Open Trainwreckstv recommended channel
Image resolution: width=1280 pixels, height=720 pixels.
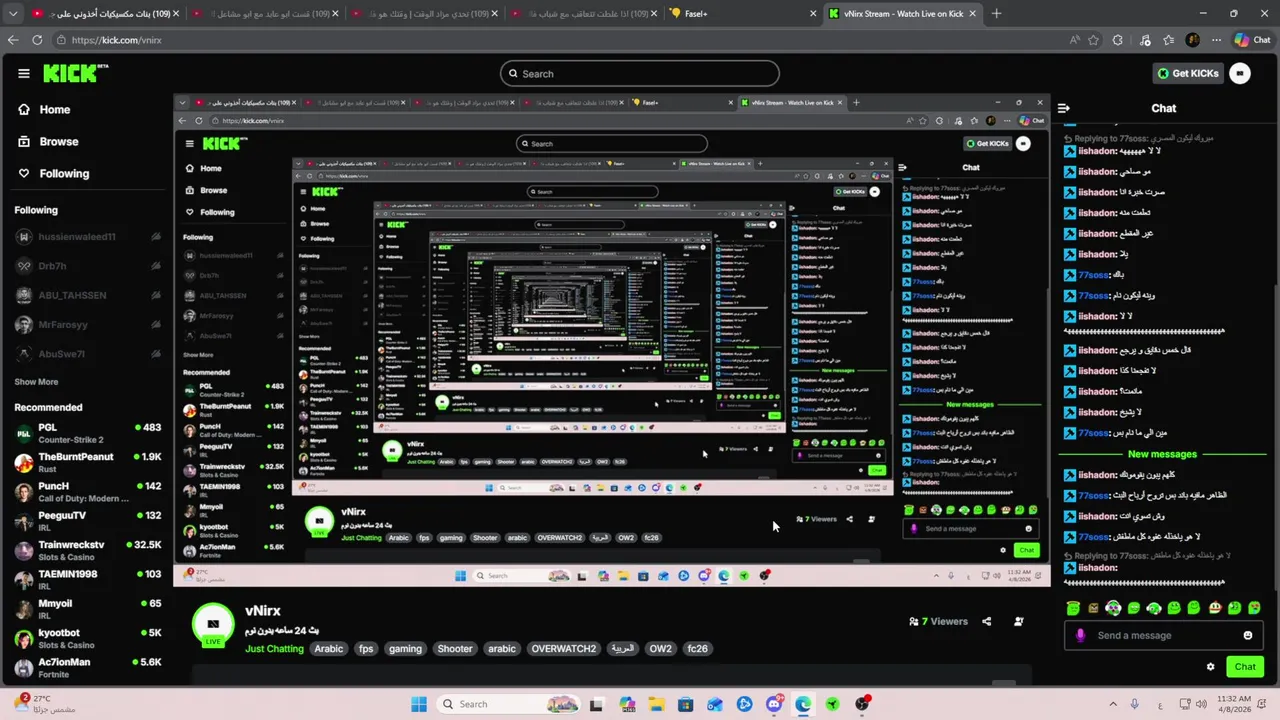86,551
